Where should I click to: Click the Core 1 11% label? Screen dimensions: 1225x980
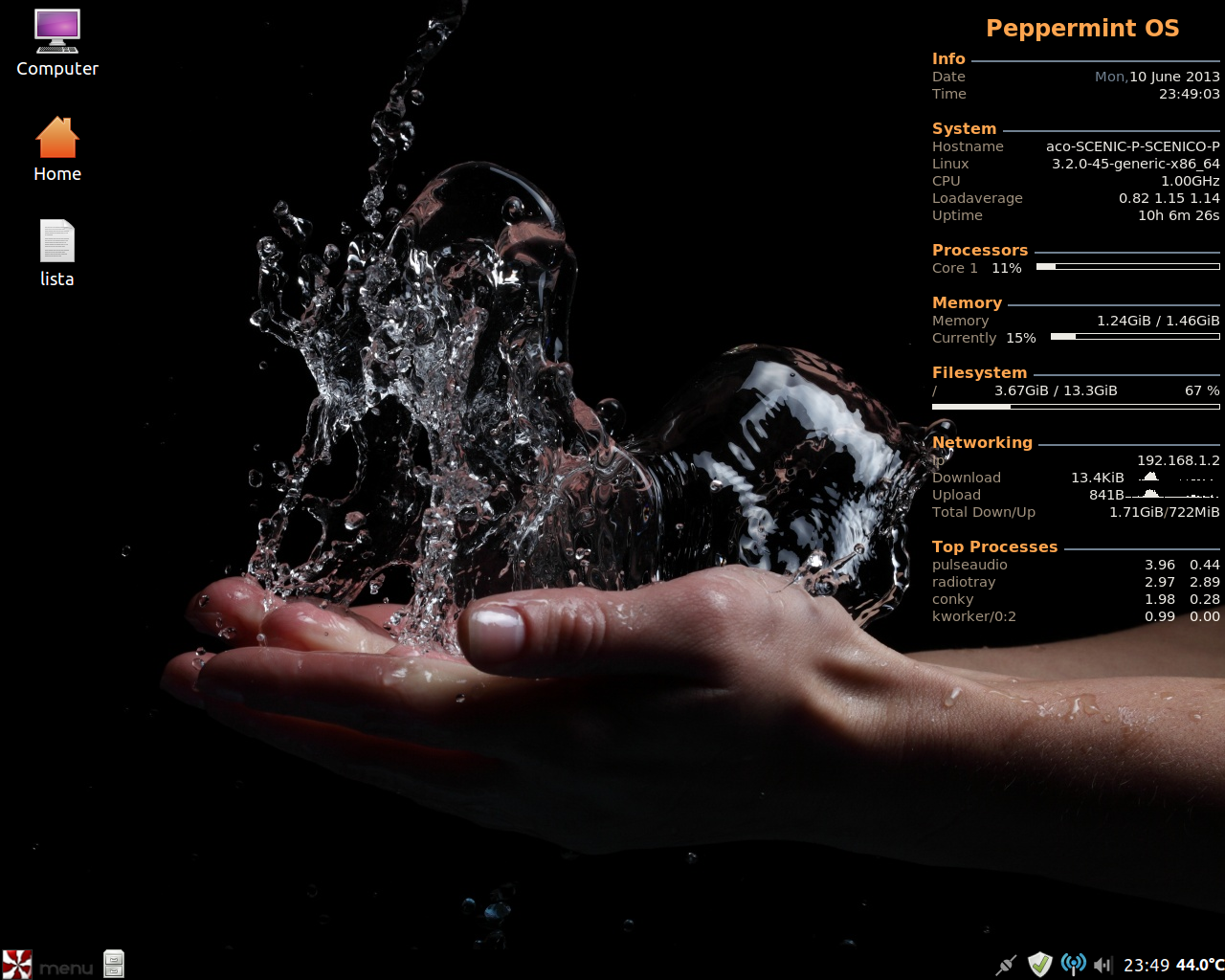(977, 268)
